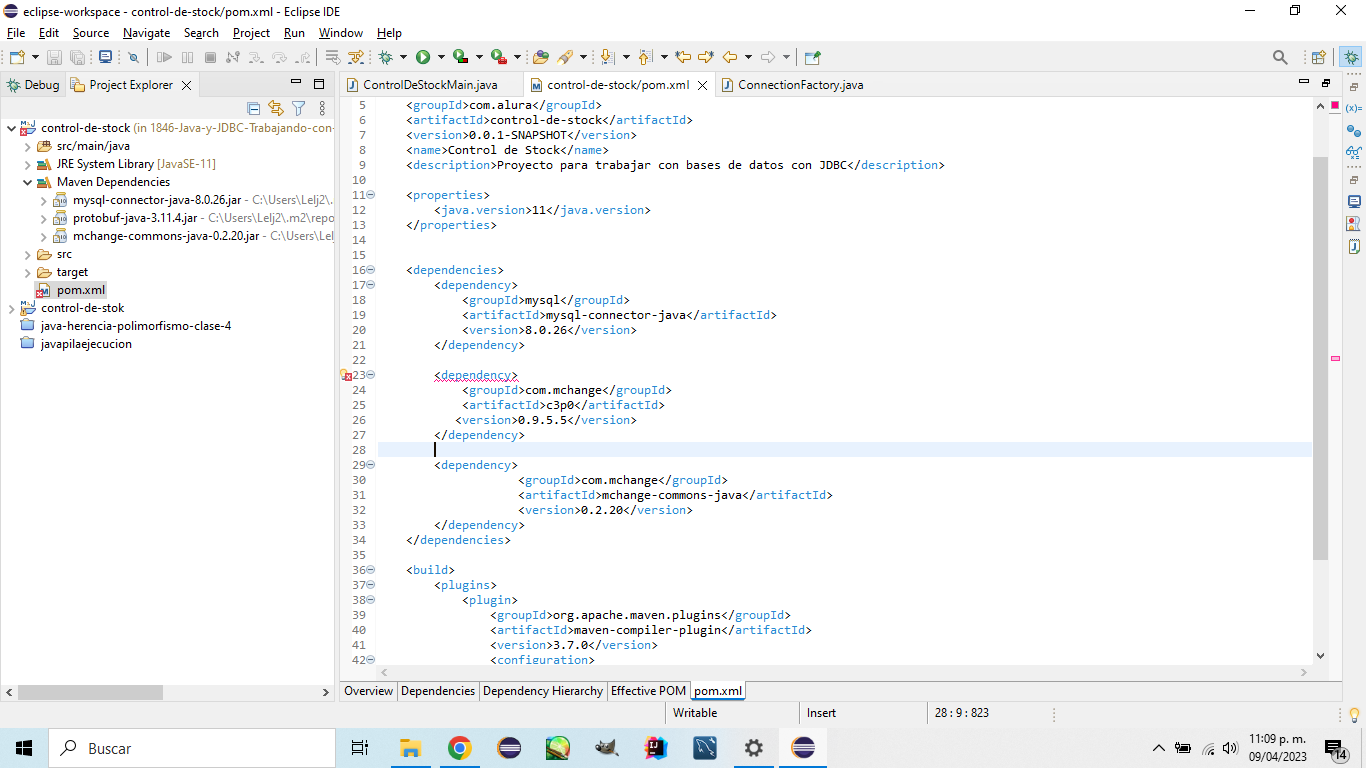This screenshot has width=1366, height=768.
Task: Click the Project Explorer filter funnel icon
Action: (298, 108)
